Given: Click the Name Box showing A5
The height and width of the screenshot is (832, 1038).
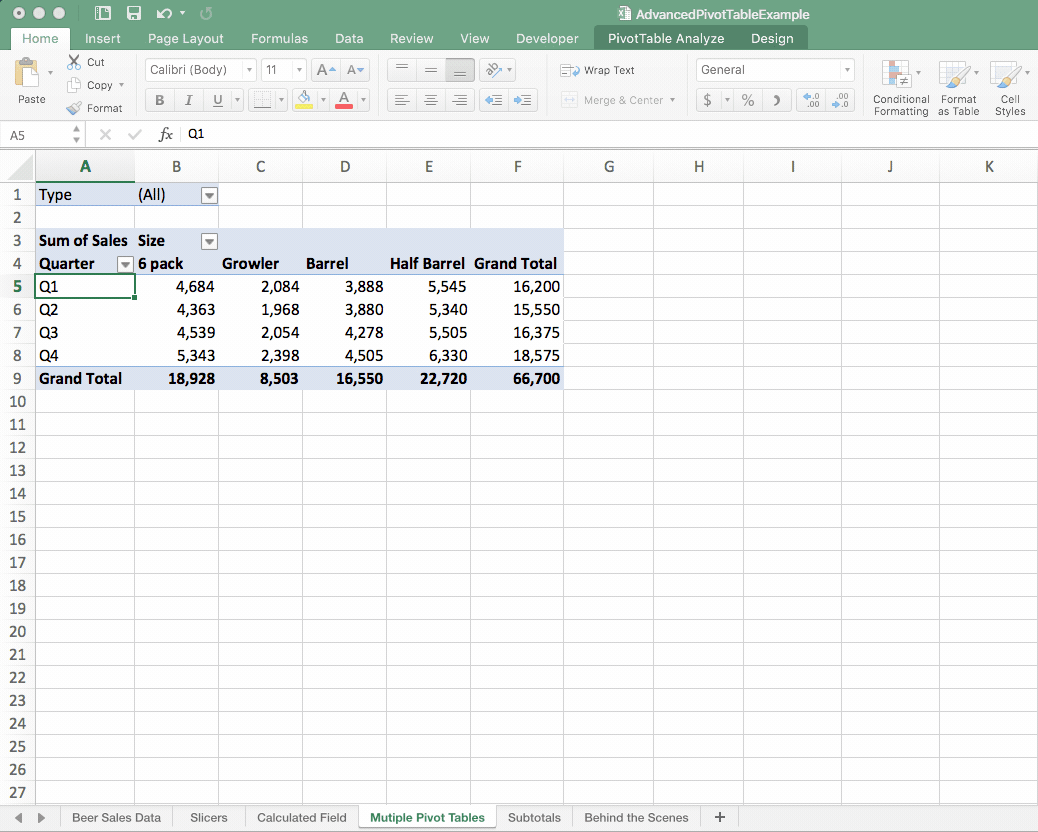Looking at the screenshot, I should click(x=40, y=133).
